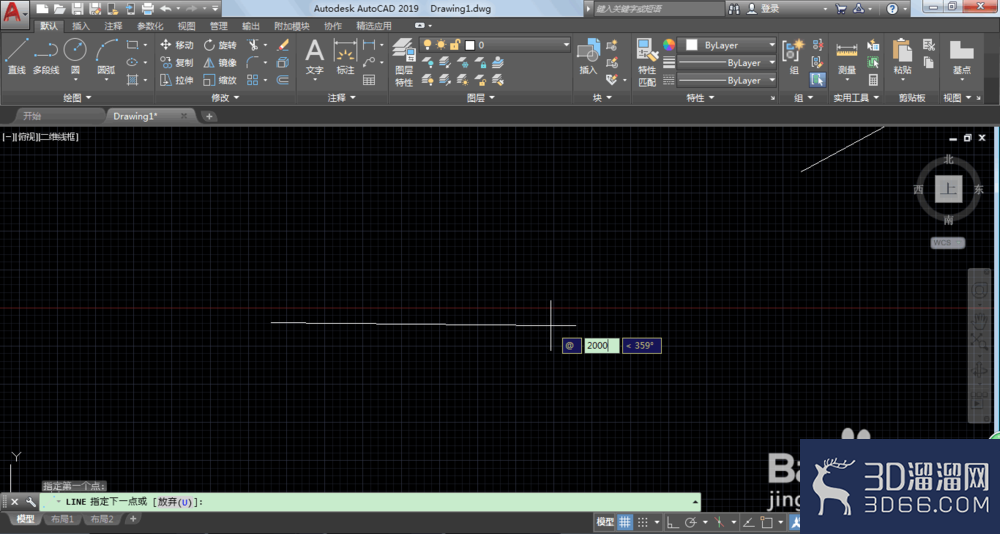The image size is (1000, 534).
Task: Expand the 修改 panel flyout
Action: pos(225,98)
